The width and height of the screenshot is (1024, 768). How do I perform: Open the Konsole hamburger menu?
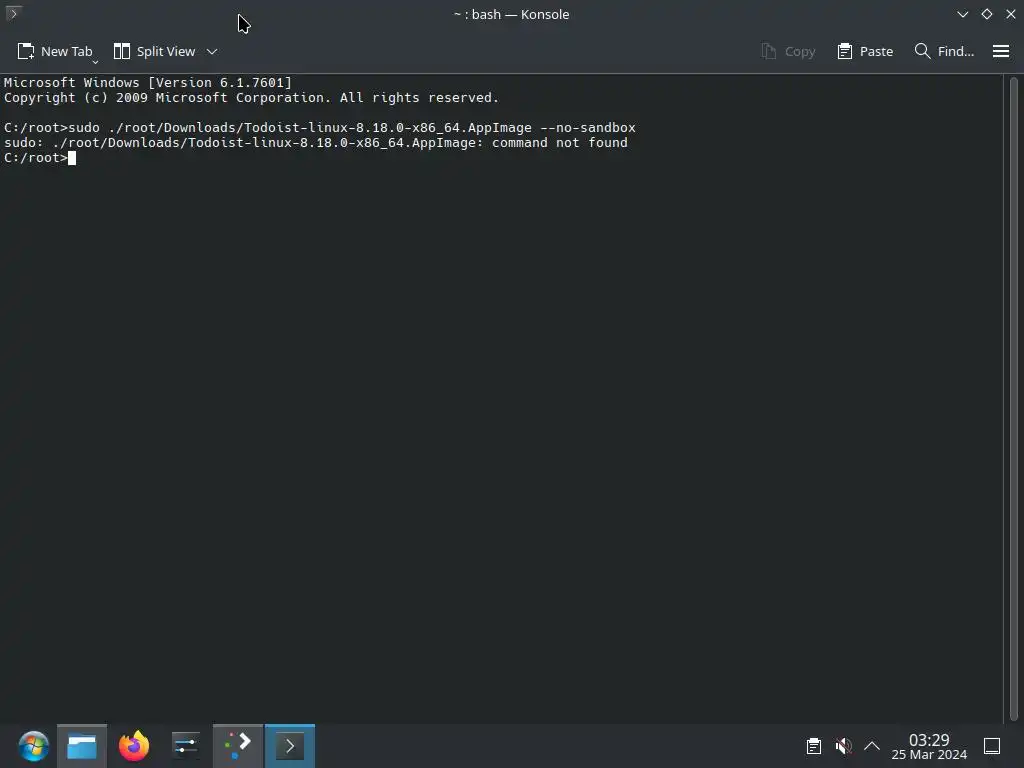pyautogui.click(x=1001, y=51)
